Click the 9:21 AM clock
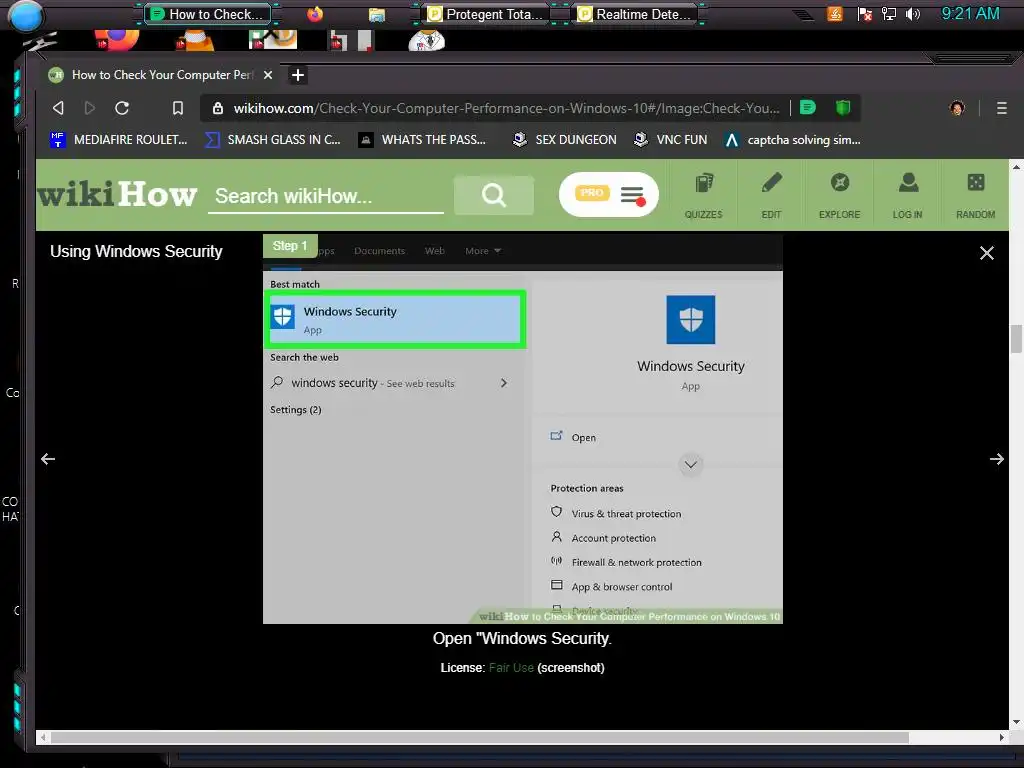The width and height of the screenshot is (1024, 768). (970, 13)
